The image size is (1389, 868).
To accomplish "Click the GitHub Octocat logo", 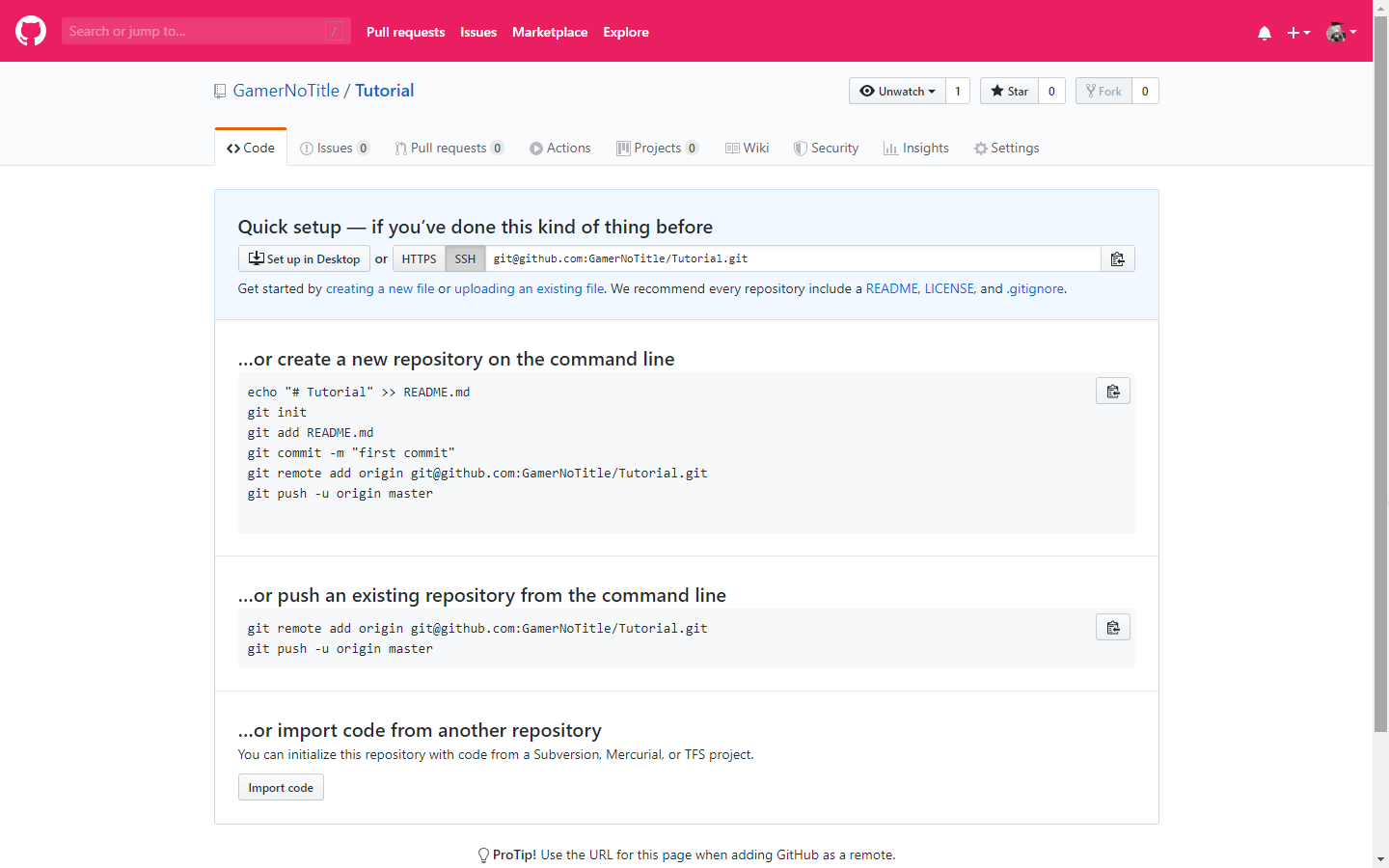I will 31,31.
